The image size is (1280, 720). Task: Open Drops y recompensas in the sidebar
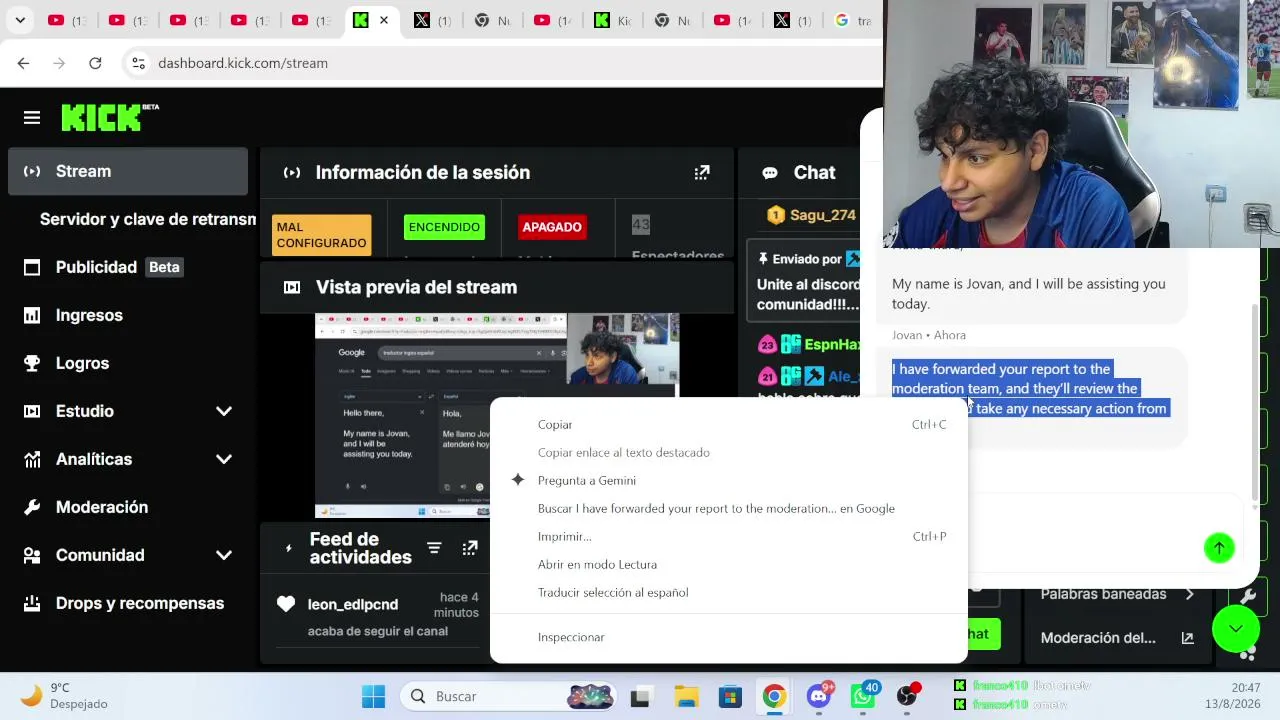tap(128, 603)
